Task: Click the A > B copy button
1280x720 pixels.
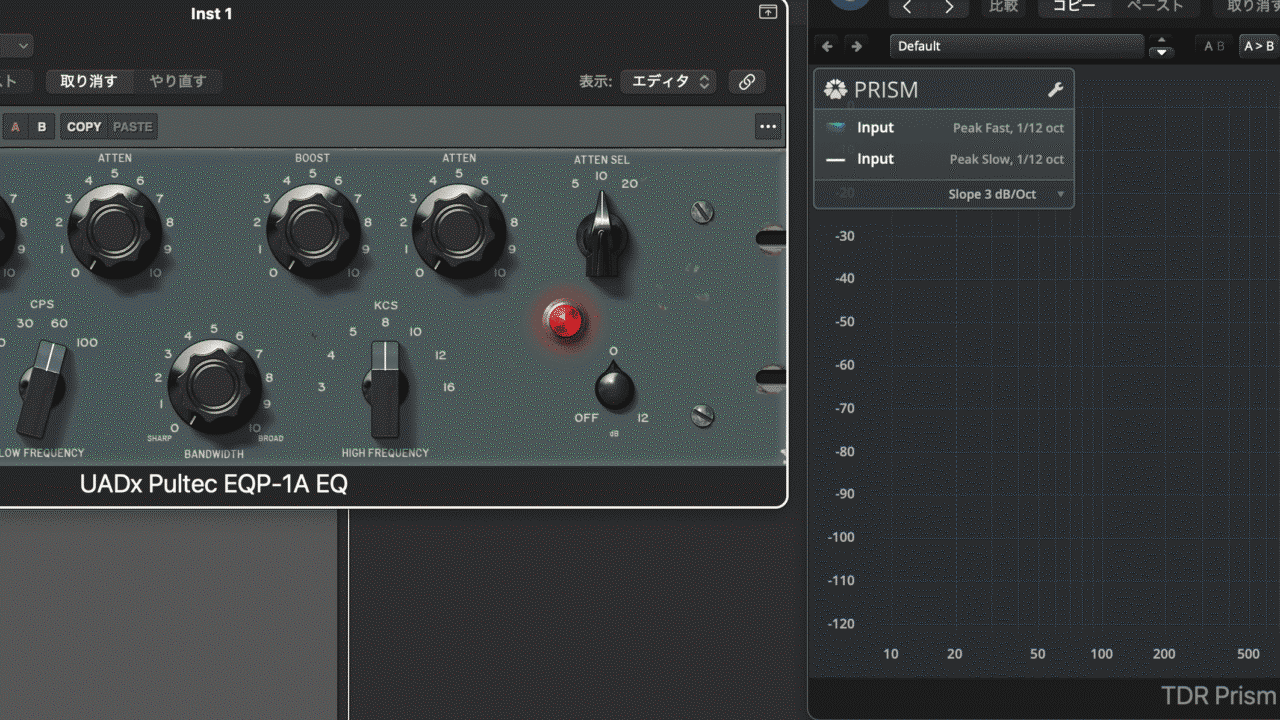Action: tap(1257, 46)
